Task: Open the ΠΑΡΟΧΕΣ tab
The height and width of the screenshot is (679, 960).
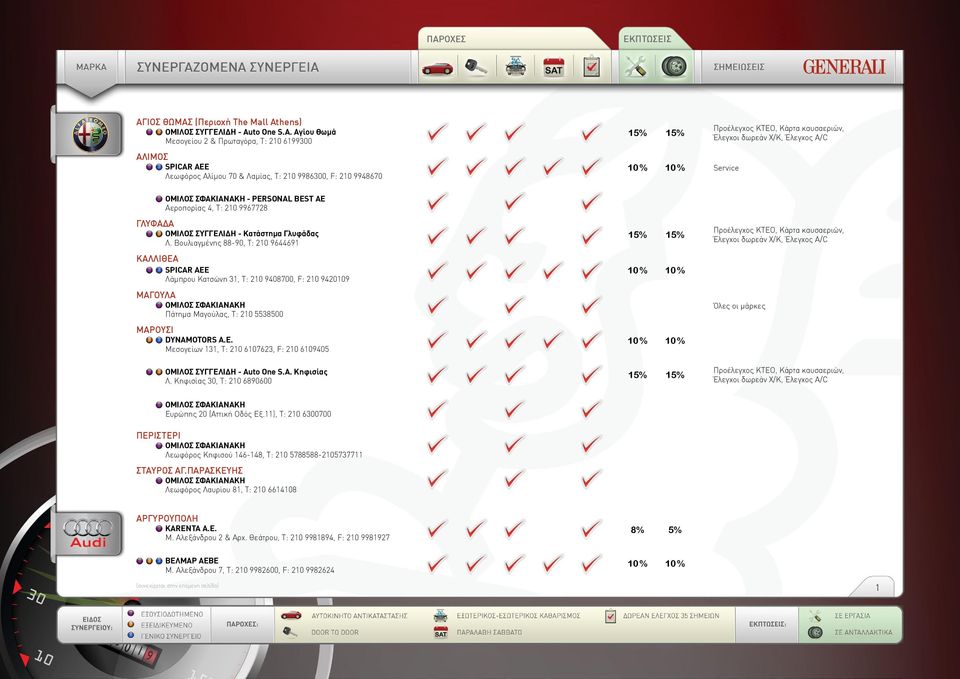Action: tap(446, 39)
